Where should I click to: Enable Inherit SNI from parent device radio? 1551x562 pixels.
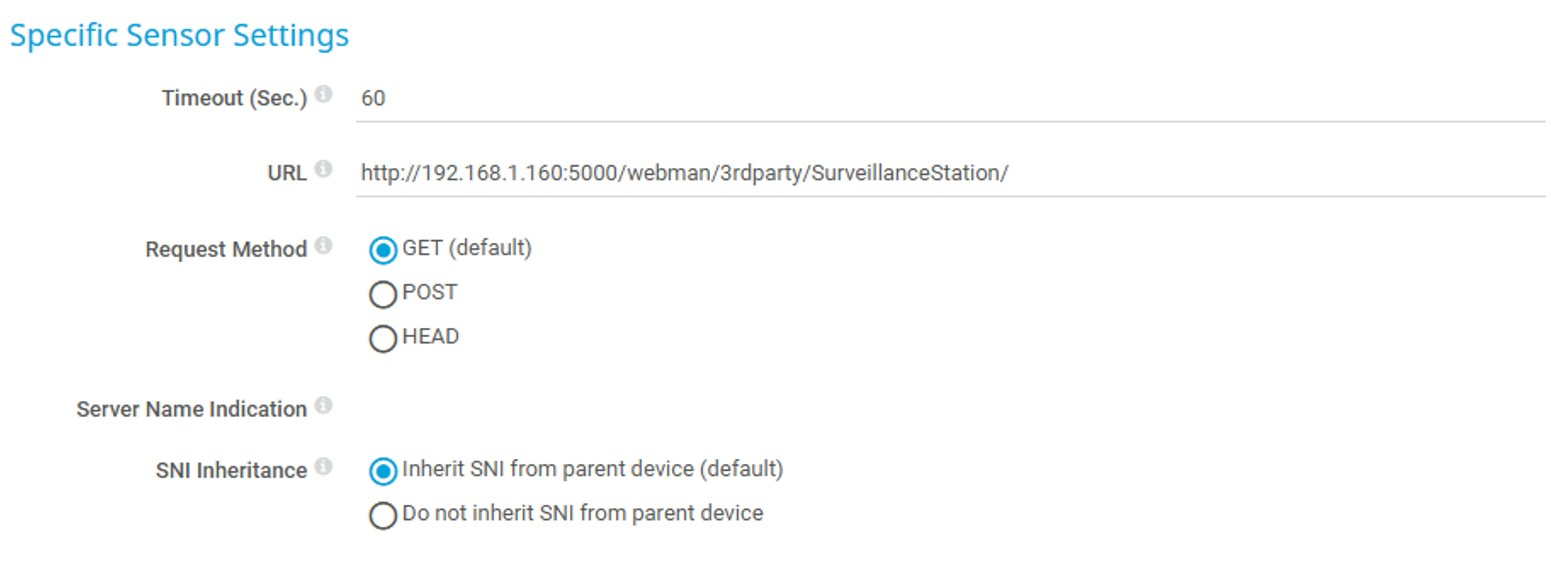(383, 470)
